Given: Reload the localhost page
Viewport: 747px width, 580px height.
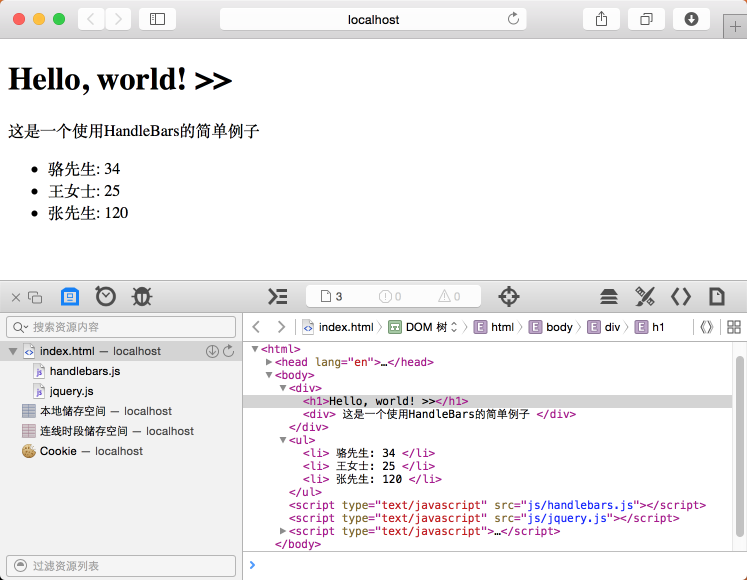Looking at the screenshot, I should coord(513,19).
